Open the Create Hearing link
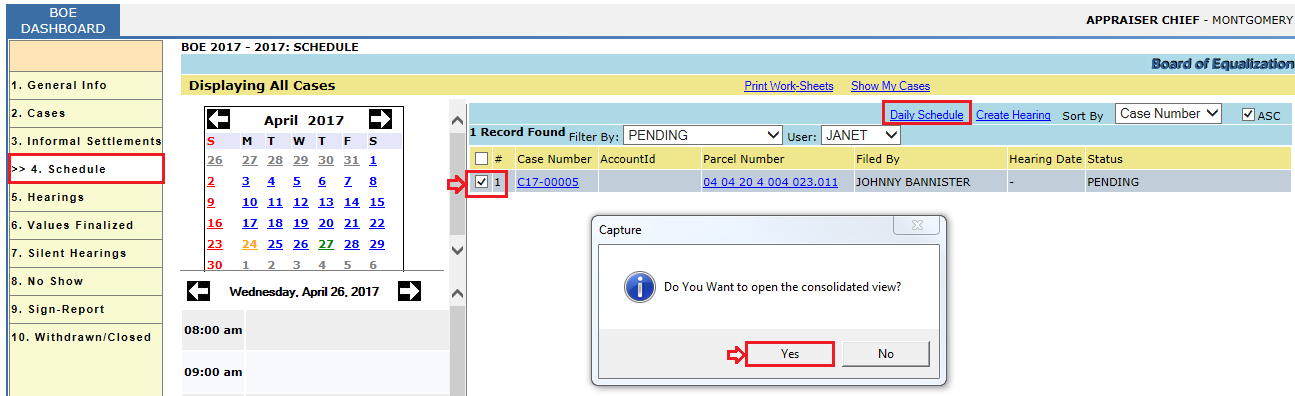Image resolution: width=1295 pixels, height=396 pixels. point(1013,115)
